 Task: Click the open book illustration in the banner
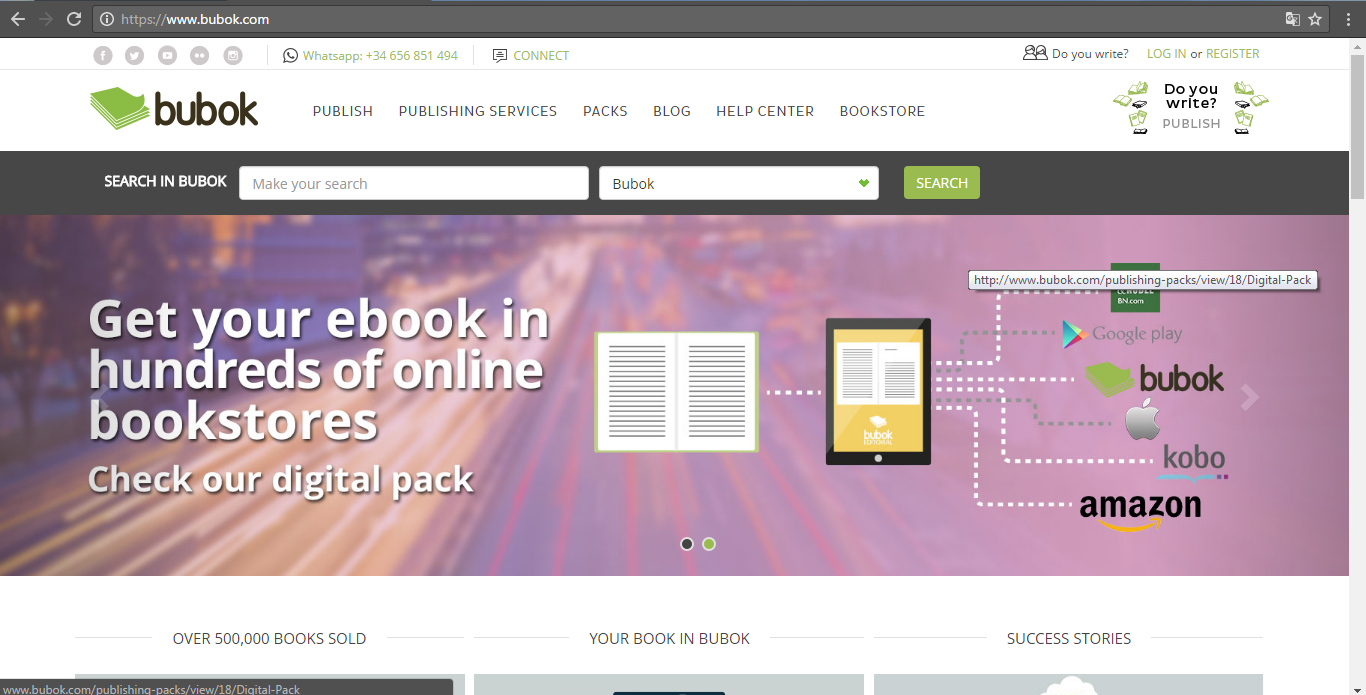677,392
